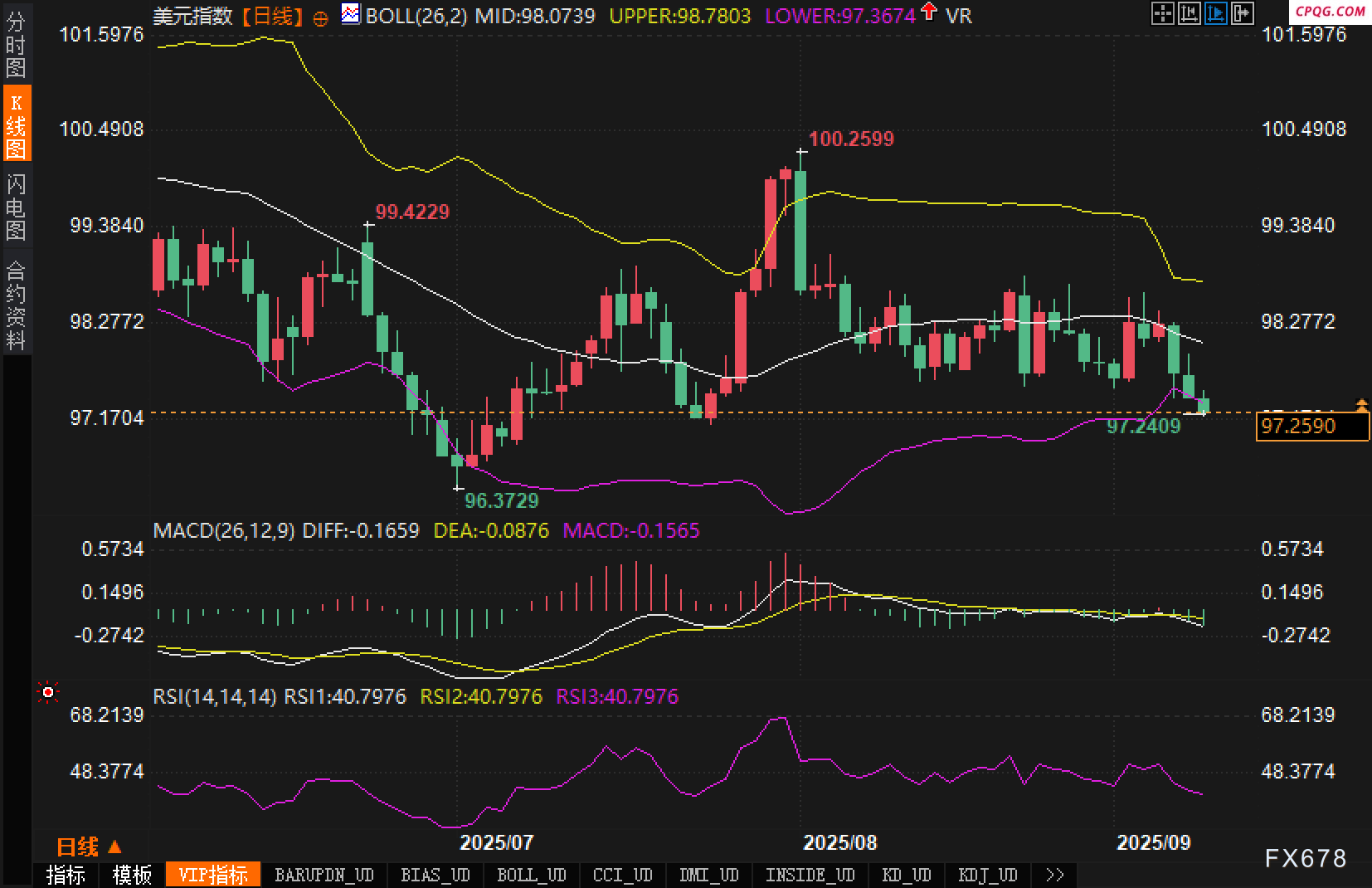The height and width of the screenshot is (888, 1372).
Task: Open the VR indicator selector at top
Action: (959, 16)
